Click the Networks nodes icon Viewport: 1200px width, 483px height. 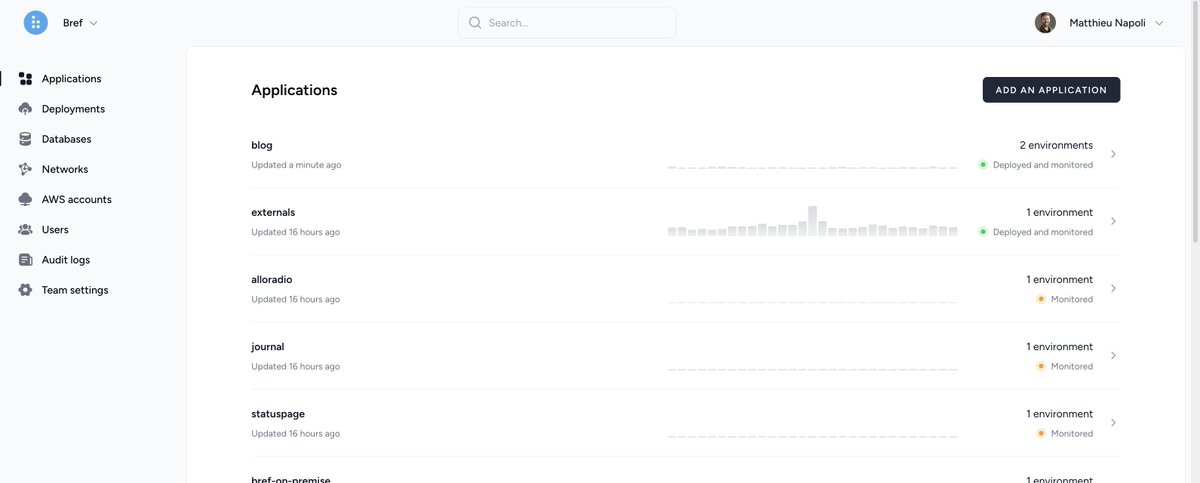tap(26, 169)
